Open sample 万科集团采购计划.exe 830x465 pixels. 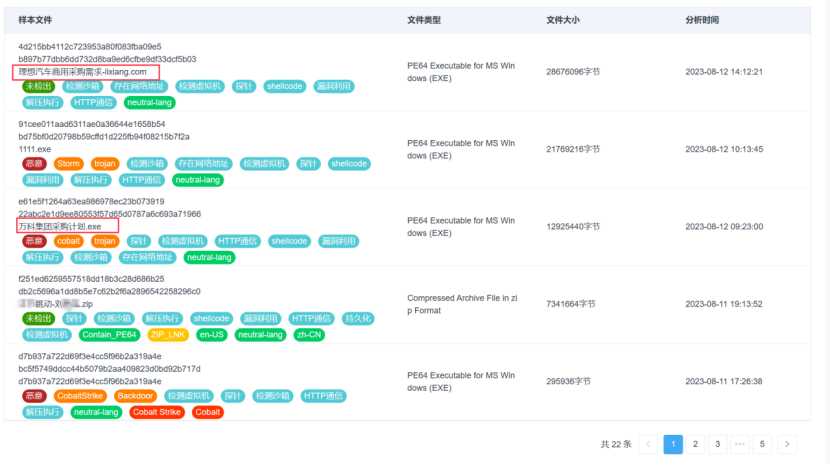(60, 227)
